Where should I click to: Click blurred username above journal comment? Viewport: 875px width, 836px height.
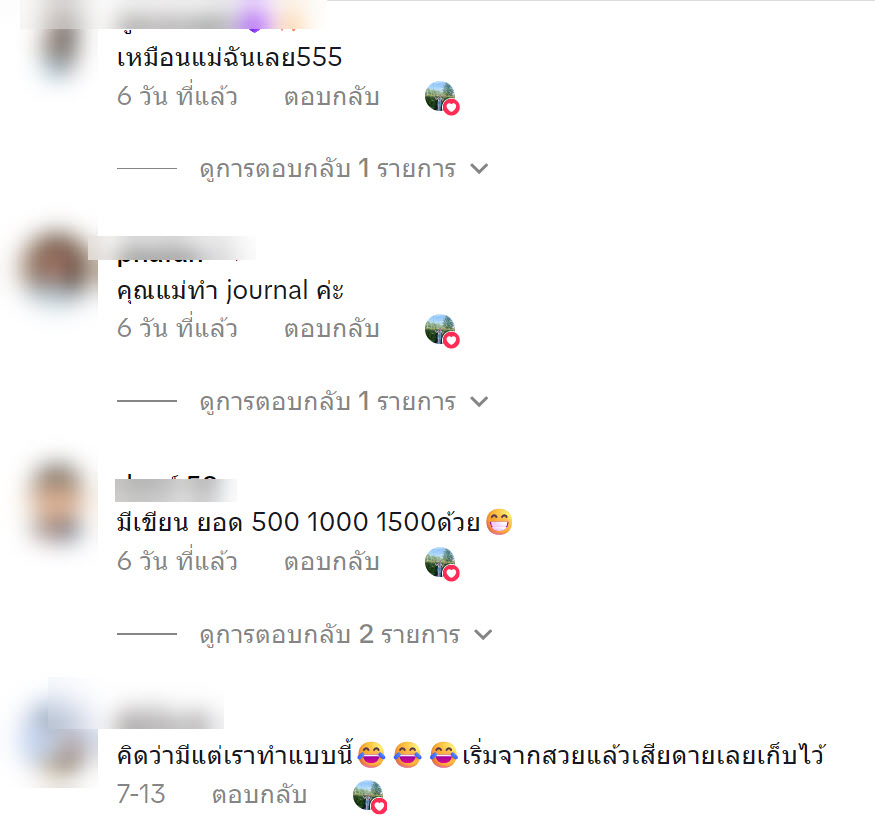(x=172, y=249)
